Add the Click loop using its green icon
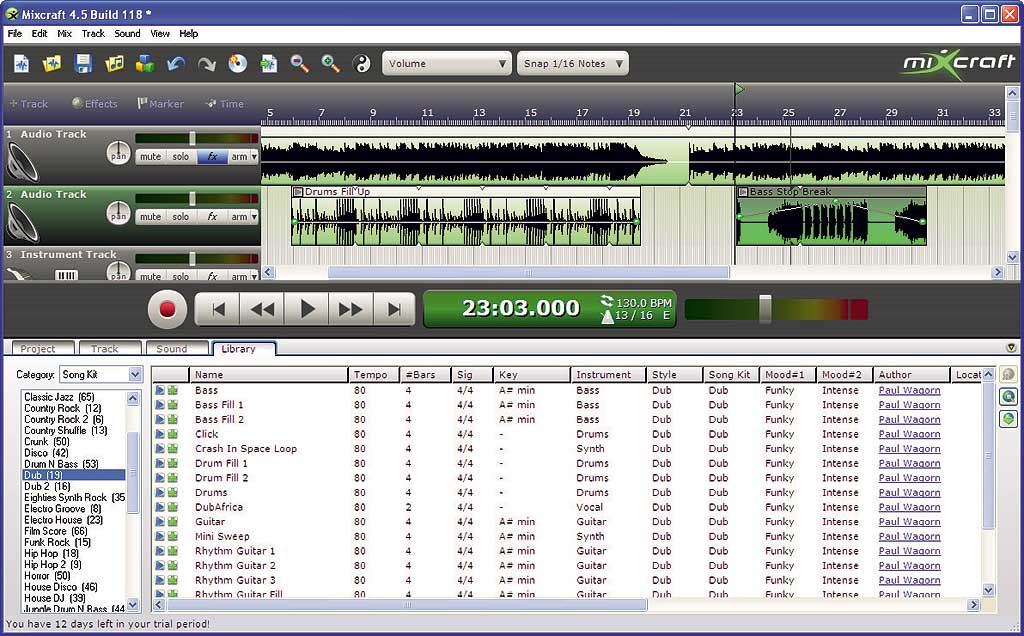This screenshot has width=1024, height=636. pos(173,434)
